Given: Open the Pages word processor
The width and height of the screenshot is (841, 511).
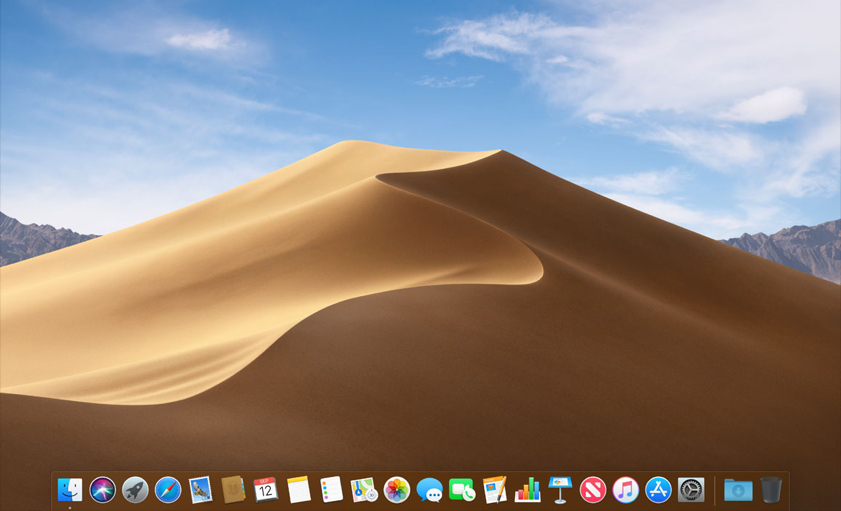Looking at the screenshot, I should [x=495, y=489].
